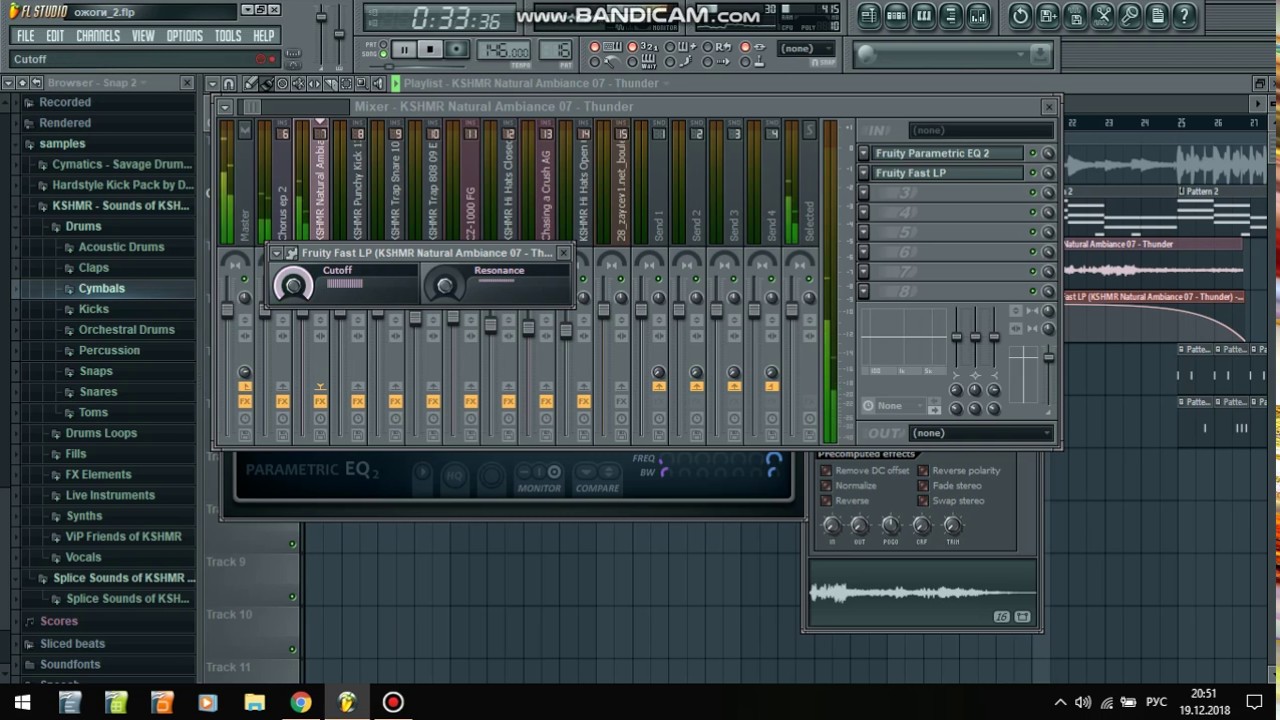
Task: Open the browser toolbar icon
Action: pos(951,16)
